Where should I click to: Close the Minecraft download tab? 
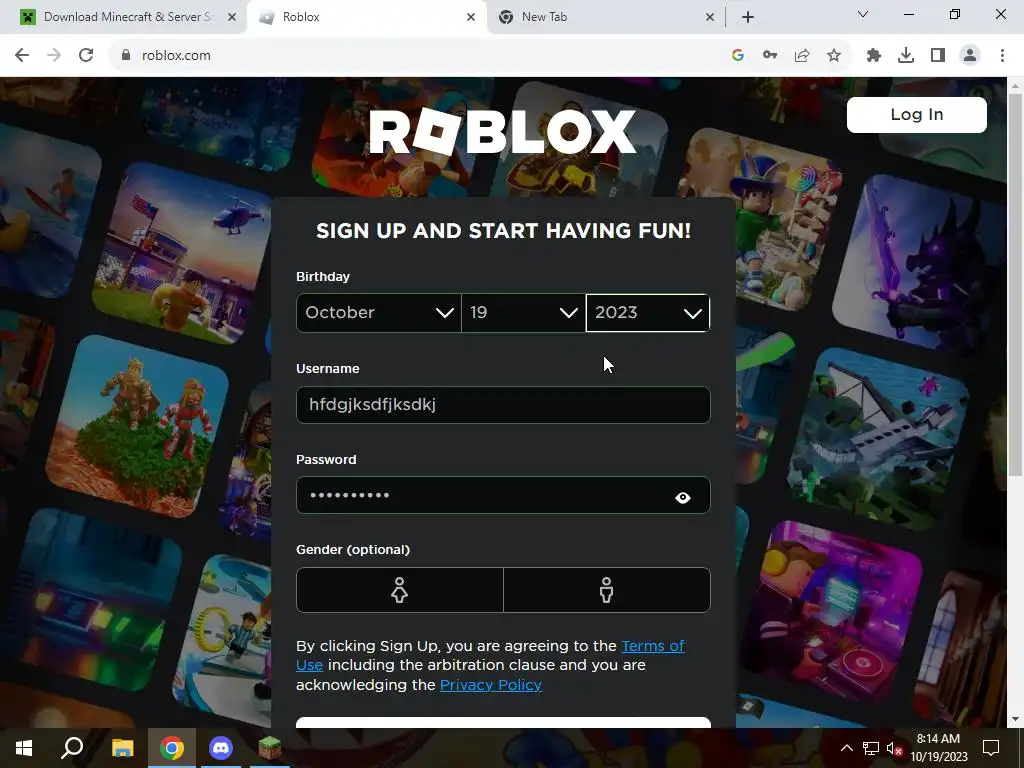coord(232,17)
